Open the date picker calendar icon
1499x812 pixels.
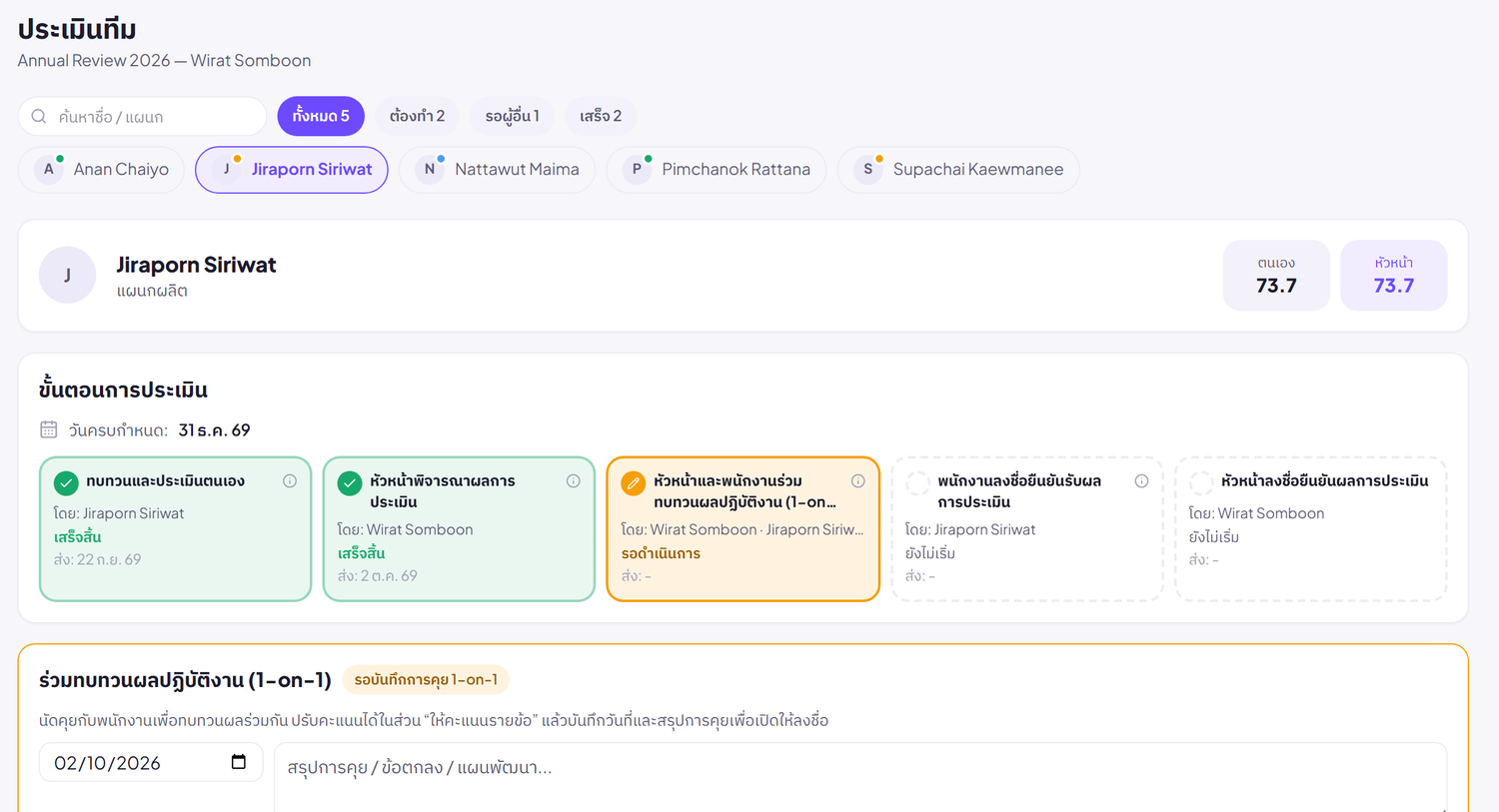(x=239, y=762)
